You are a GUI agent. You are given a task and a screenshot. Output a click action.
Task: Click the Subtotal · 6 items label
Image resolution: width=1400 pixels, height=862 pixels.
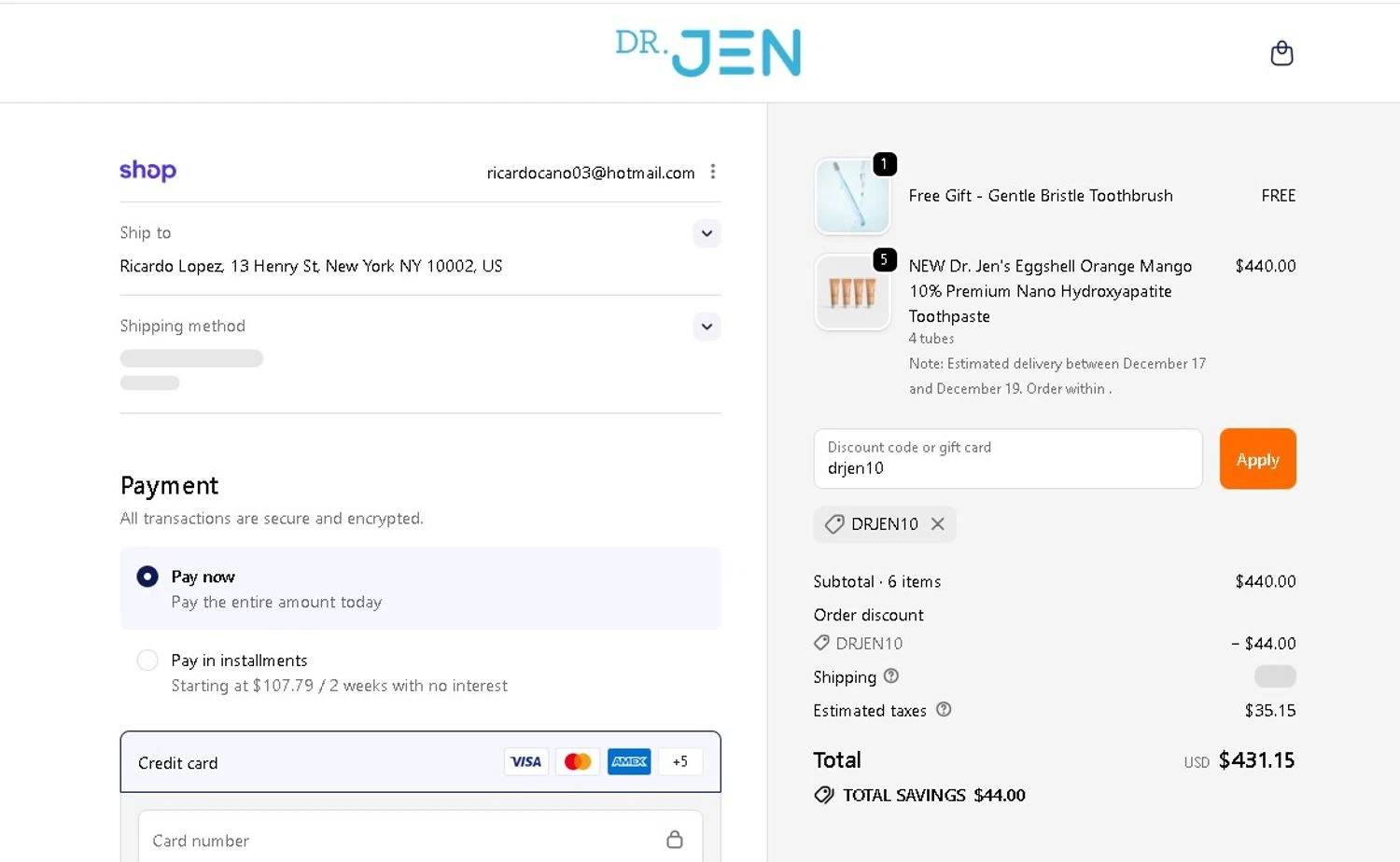[x=877, y=581]
